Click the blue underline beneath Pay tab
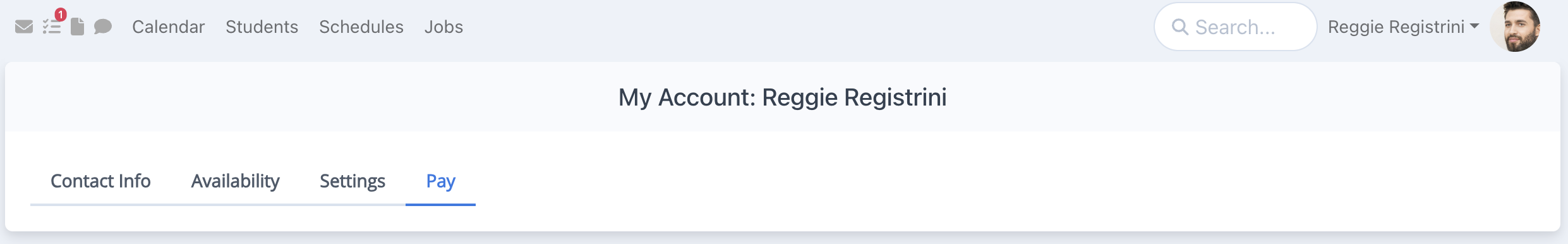The width and height of the screenshot is (1568, 244). point(440,205)
